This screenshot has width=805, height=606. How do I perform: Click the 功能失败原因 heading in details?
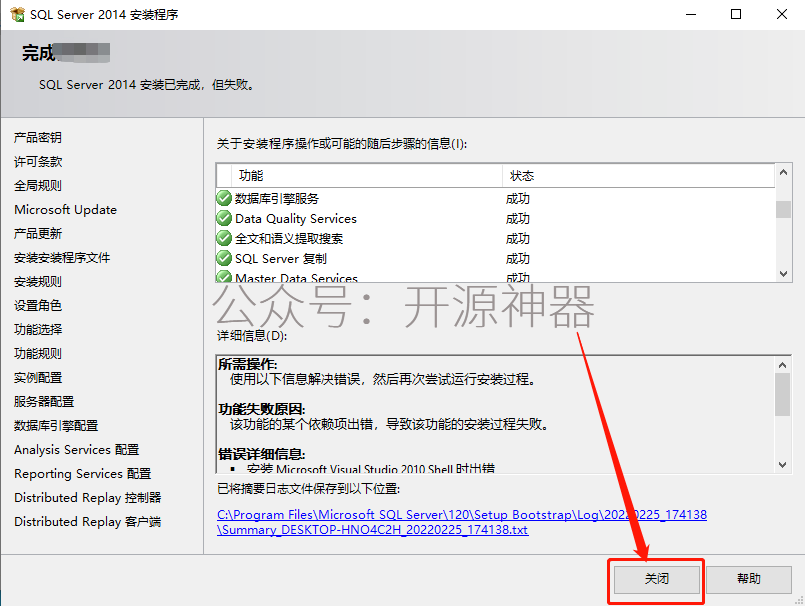click(x=262, y=409)
